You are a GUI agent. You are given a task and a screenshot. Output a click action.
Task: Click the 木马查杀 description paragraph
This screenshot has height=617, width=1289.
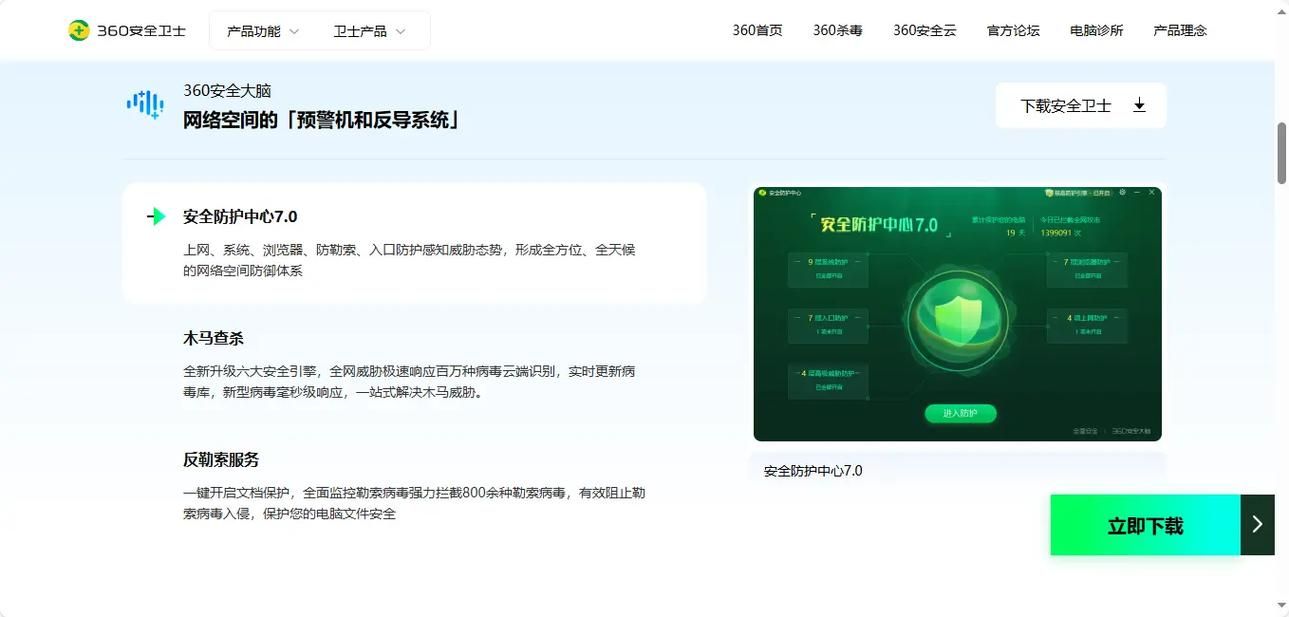pyautogui.click(x=409, y=382)
